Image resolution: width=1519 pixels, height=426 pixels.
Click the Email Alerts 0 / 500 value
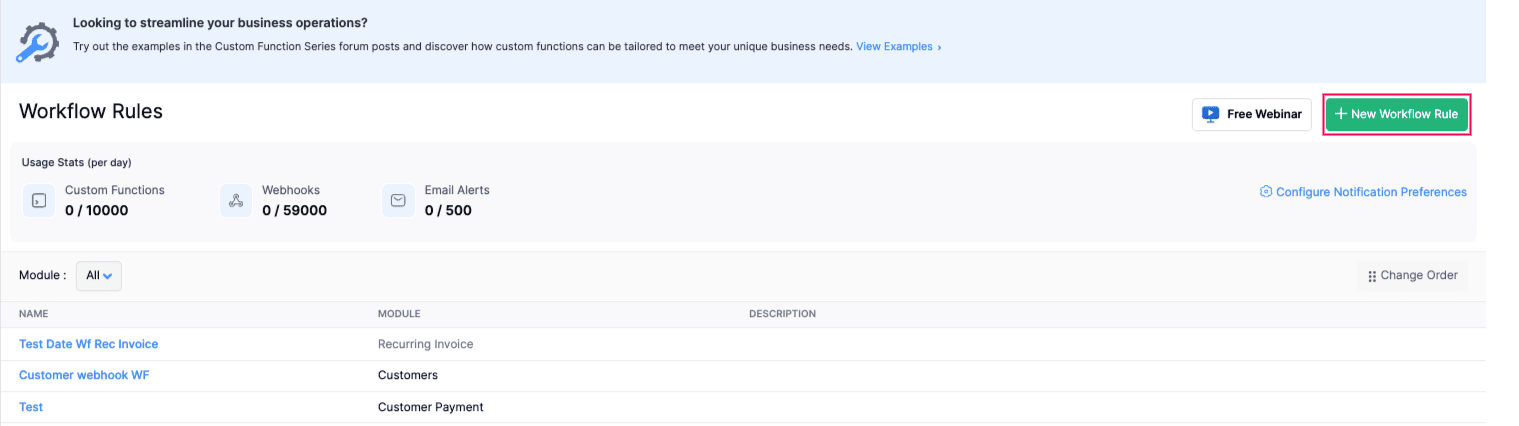pyautogui.click(x=448, y=210)
